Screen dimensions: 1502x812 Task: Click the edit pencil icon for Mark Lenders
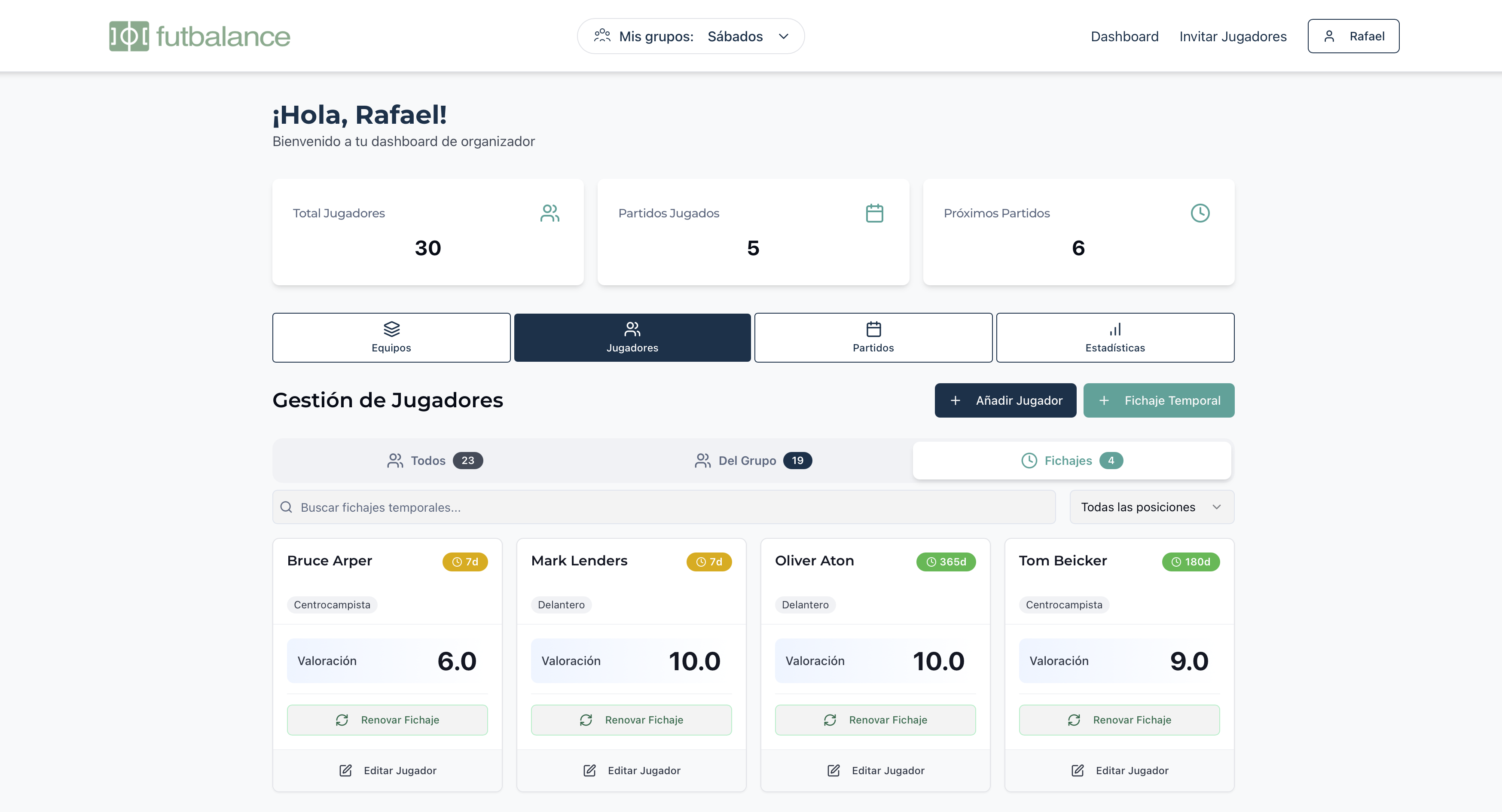point(589,770)
